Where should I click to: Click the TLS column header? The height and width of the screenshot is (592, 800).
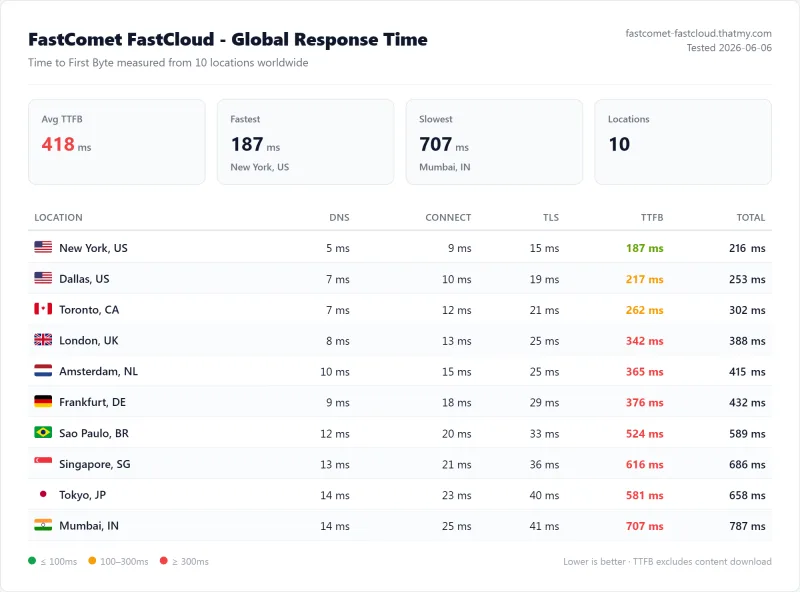pyautogui.click(x=551, y=217)
